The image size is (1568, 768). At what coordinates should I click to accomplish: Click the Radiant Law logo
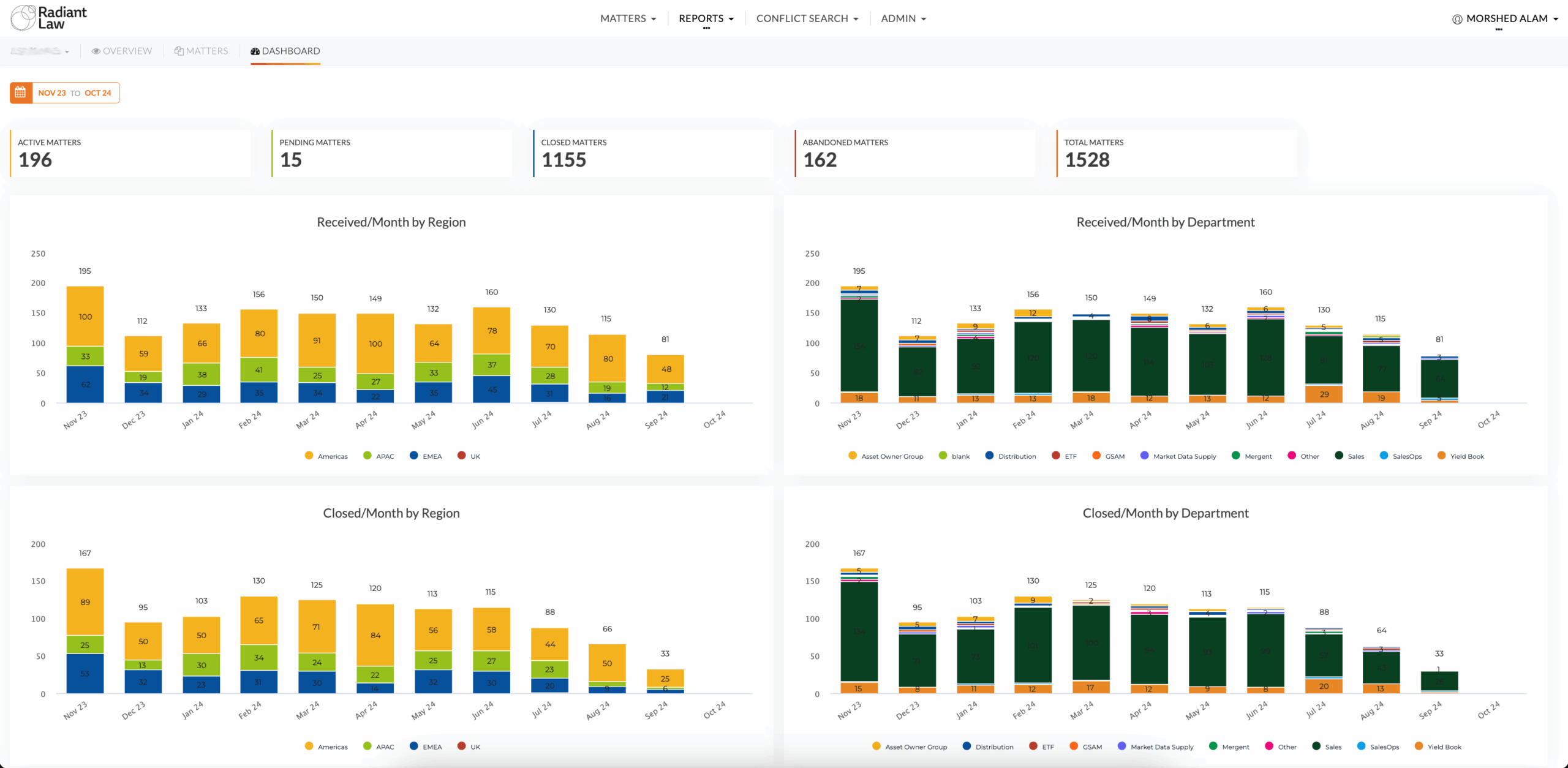(x=49, y=18)
